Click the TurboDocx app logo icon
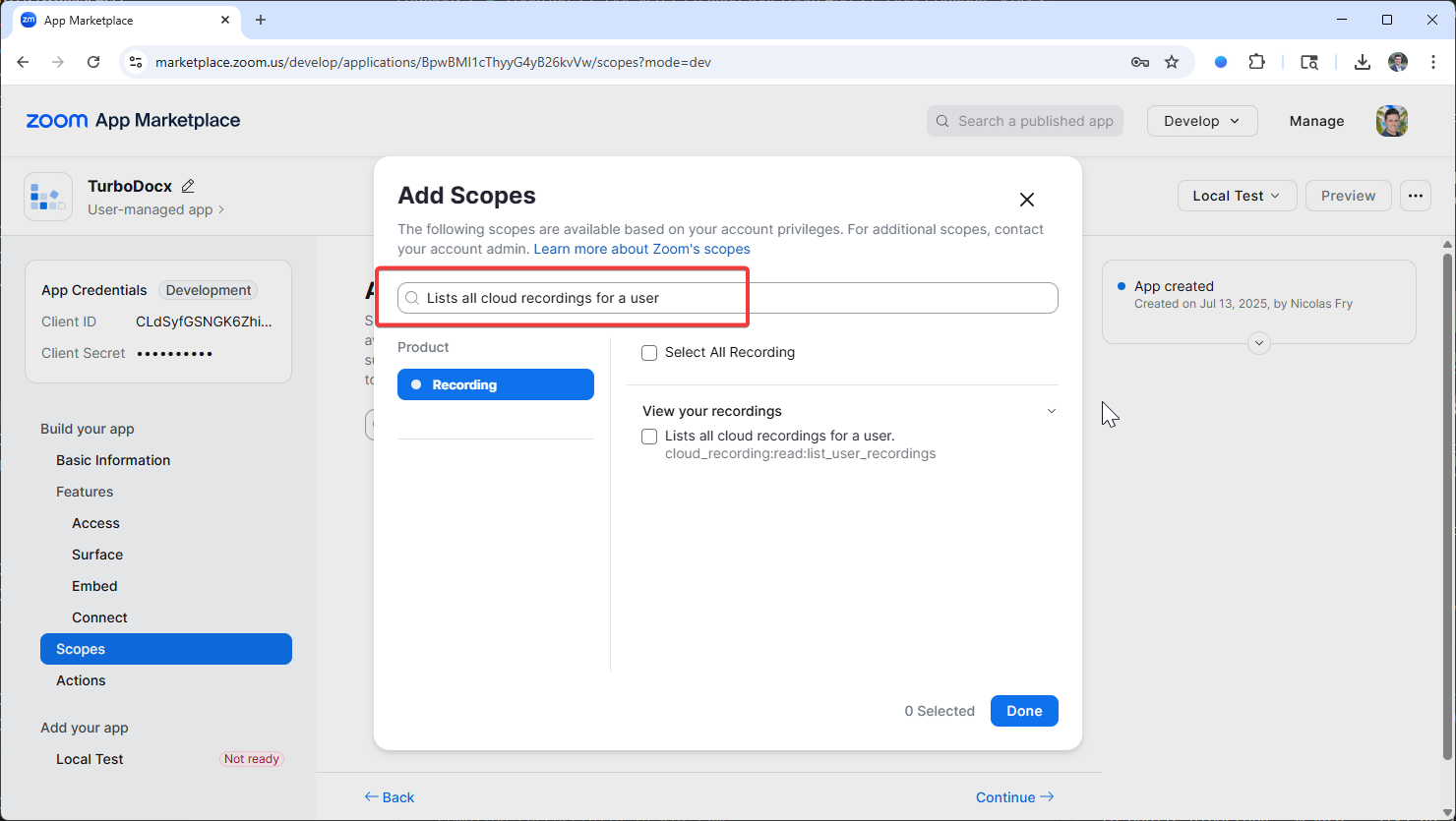 pyautogui.click(x=48, y=197)
